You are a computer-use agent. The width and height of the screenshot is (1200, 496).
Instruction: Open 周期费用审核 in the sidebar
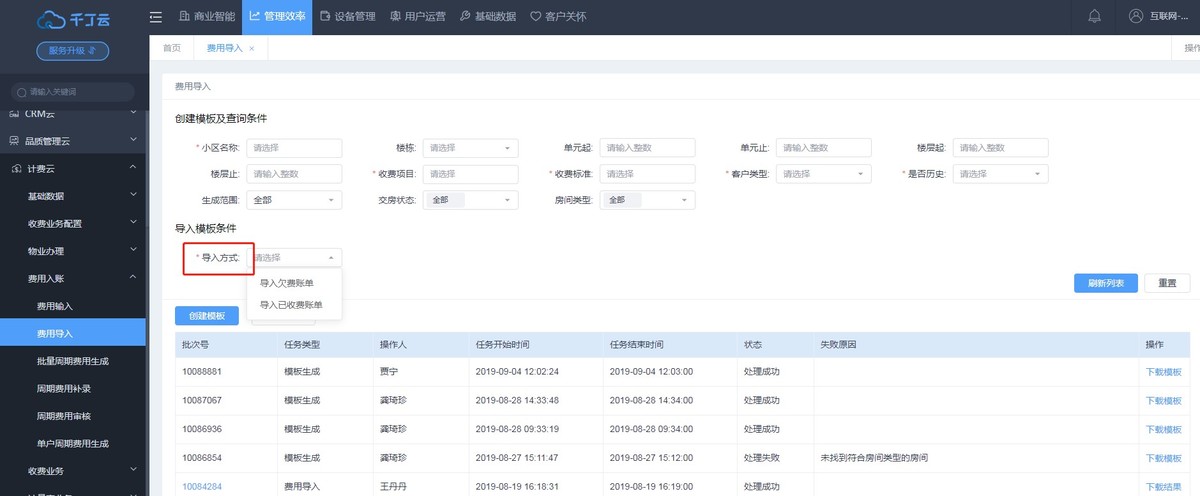click(64, 415)
